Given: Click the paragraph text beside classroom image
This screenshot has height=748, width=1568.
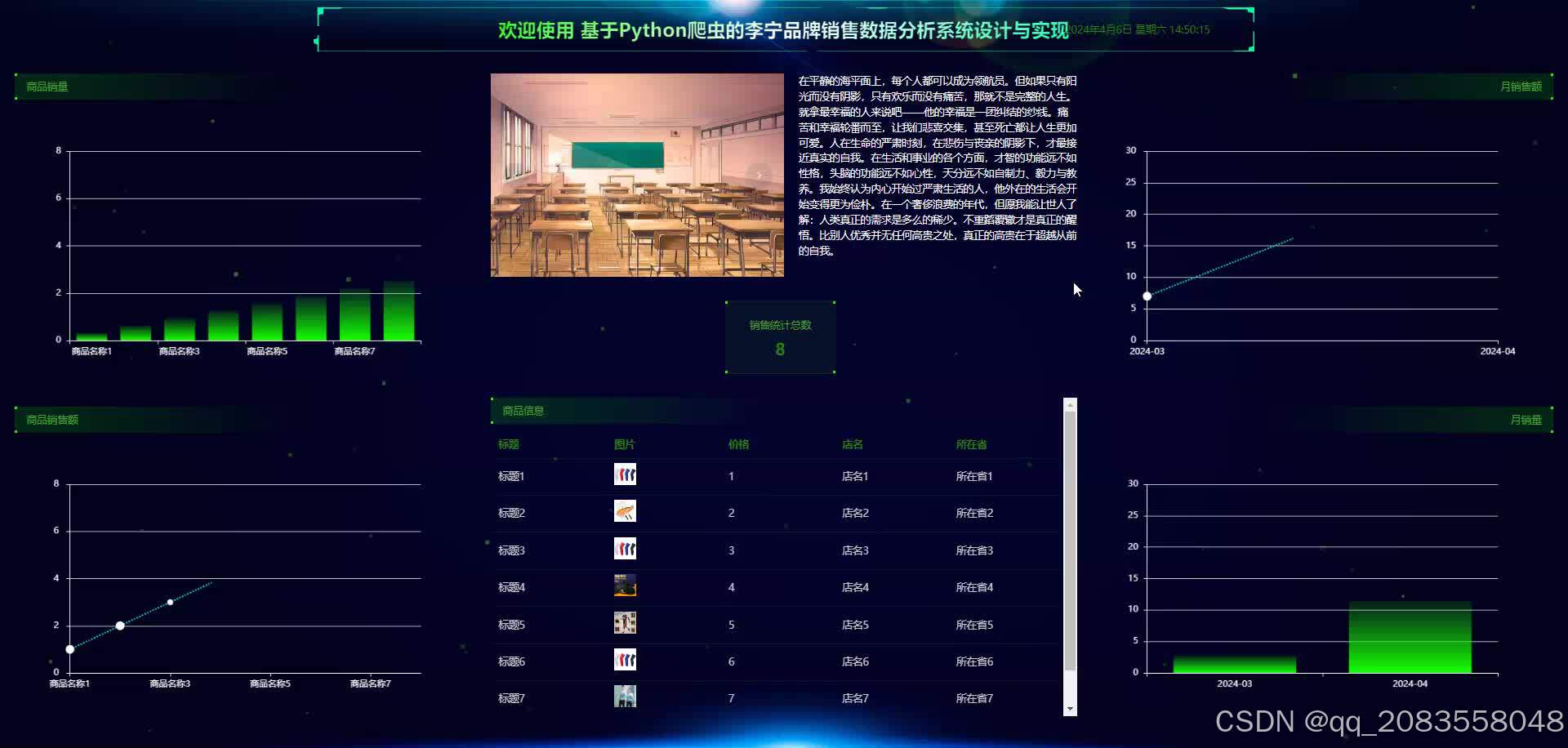Looking at the screenshot, I should pos(938,166).
